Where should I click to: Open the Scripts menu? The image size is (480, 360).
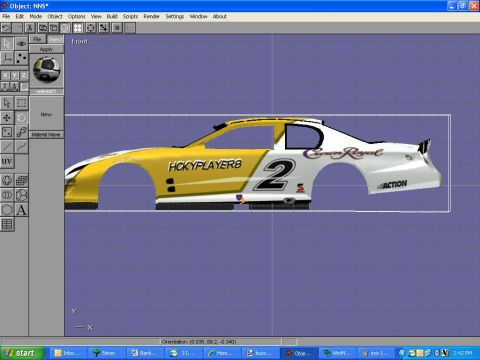[130, 16]
